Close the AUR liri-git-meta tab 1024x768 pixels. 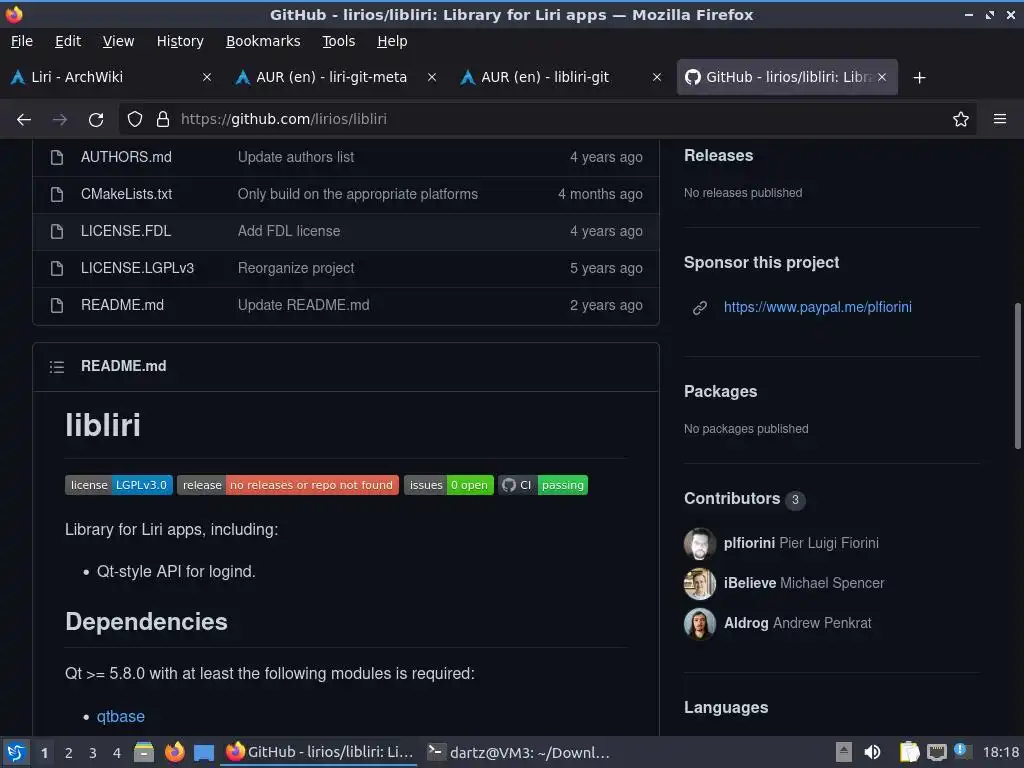[x=432, y=77]
